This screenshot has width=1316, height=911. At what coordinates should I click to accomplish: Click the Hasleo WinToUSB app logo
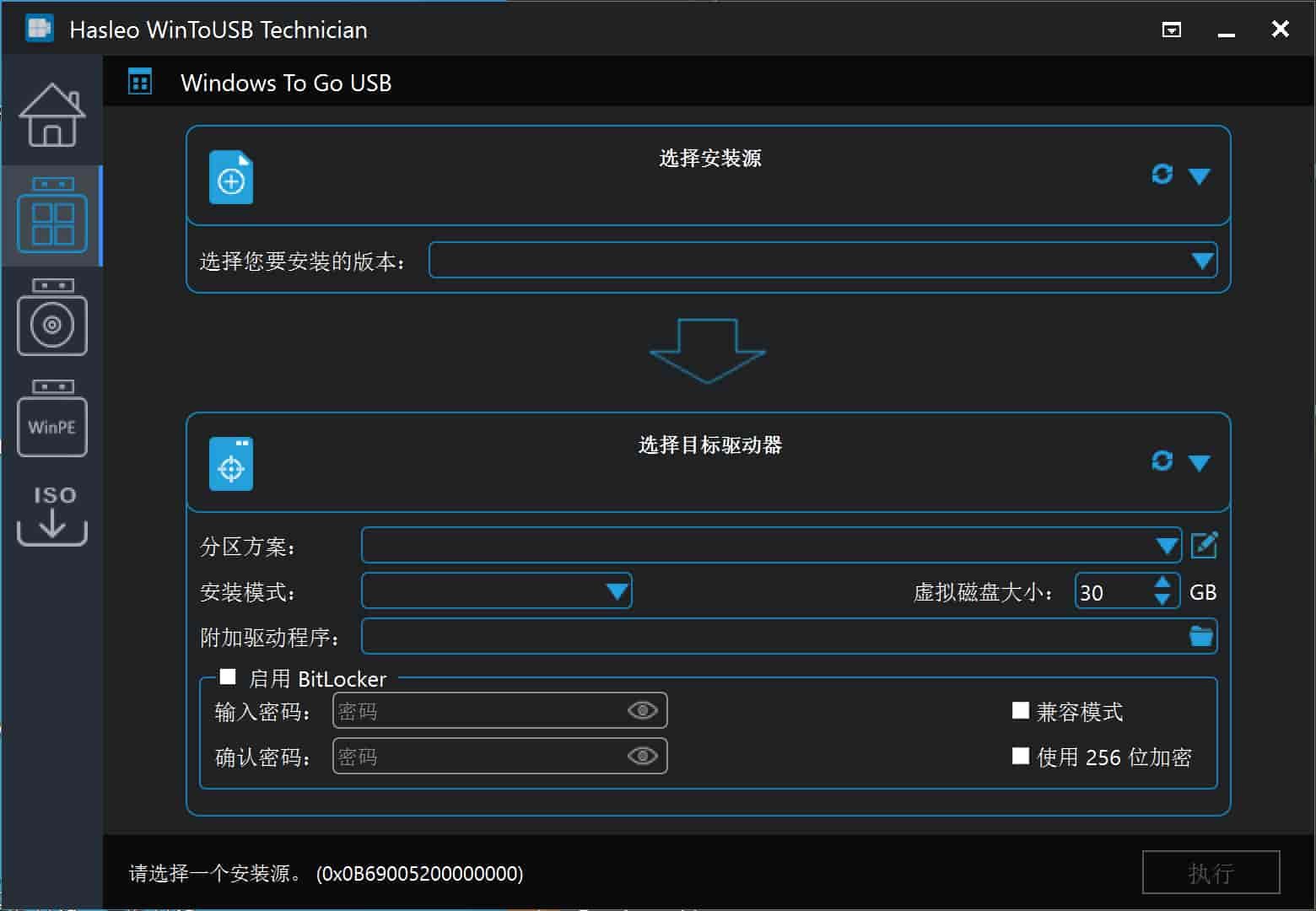(x=40, y=29)
